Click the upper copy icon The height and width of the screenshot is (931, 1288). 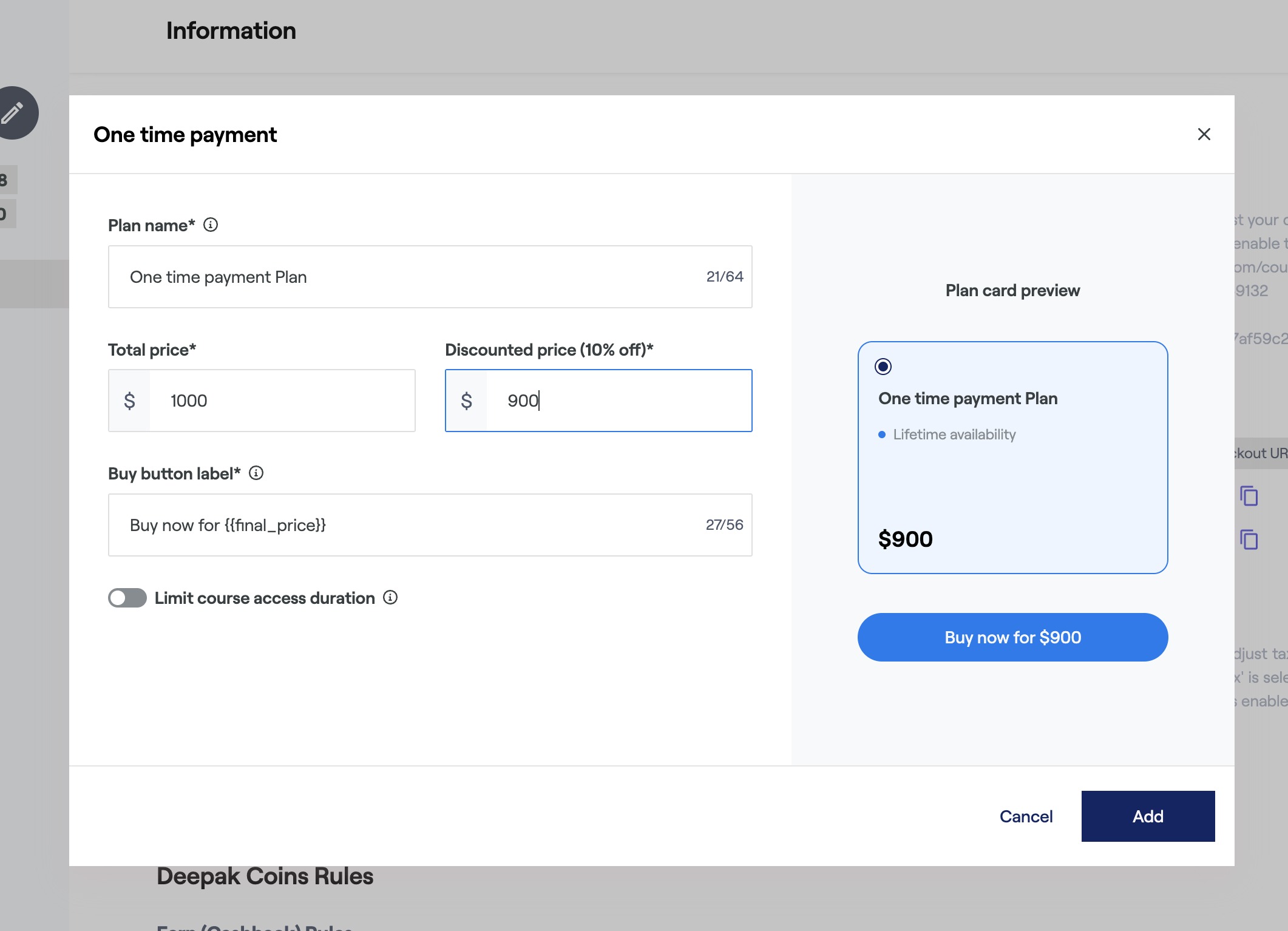[x=1249, y=496]
